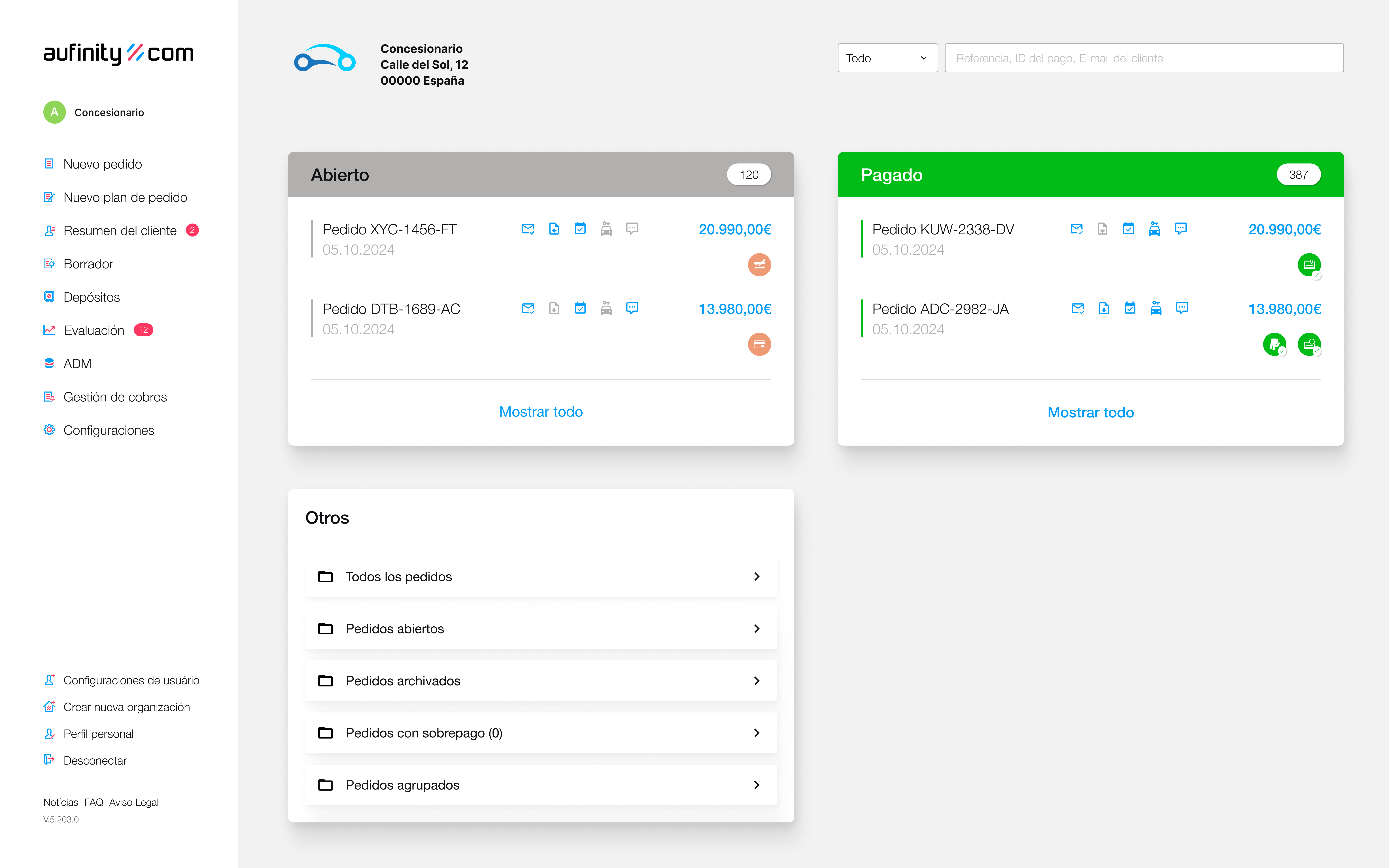Click the car icon for Pedido DTB-1689-AC
This screenshot has height=868, width=1389.
coord(606,308)
